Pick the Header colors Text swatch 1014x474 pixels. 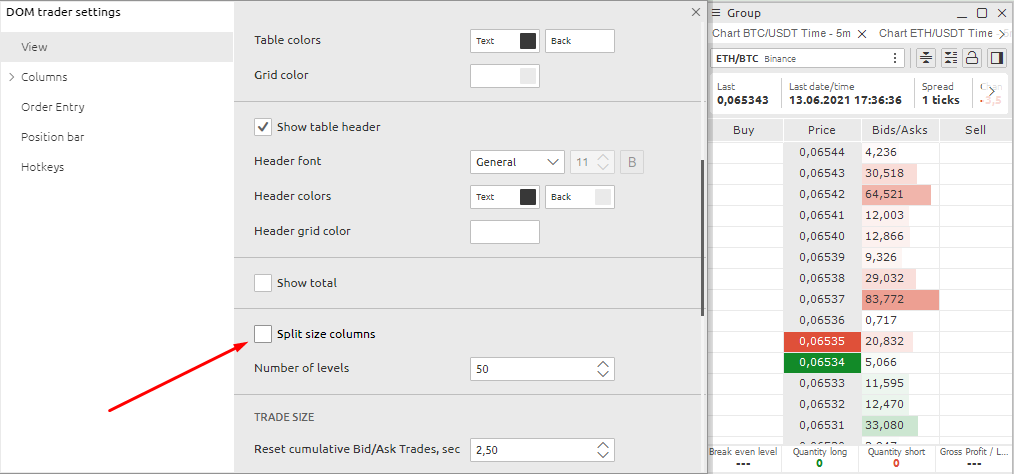pyautogui.click(x=527, y=197)
